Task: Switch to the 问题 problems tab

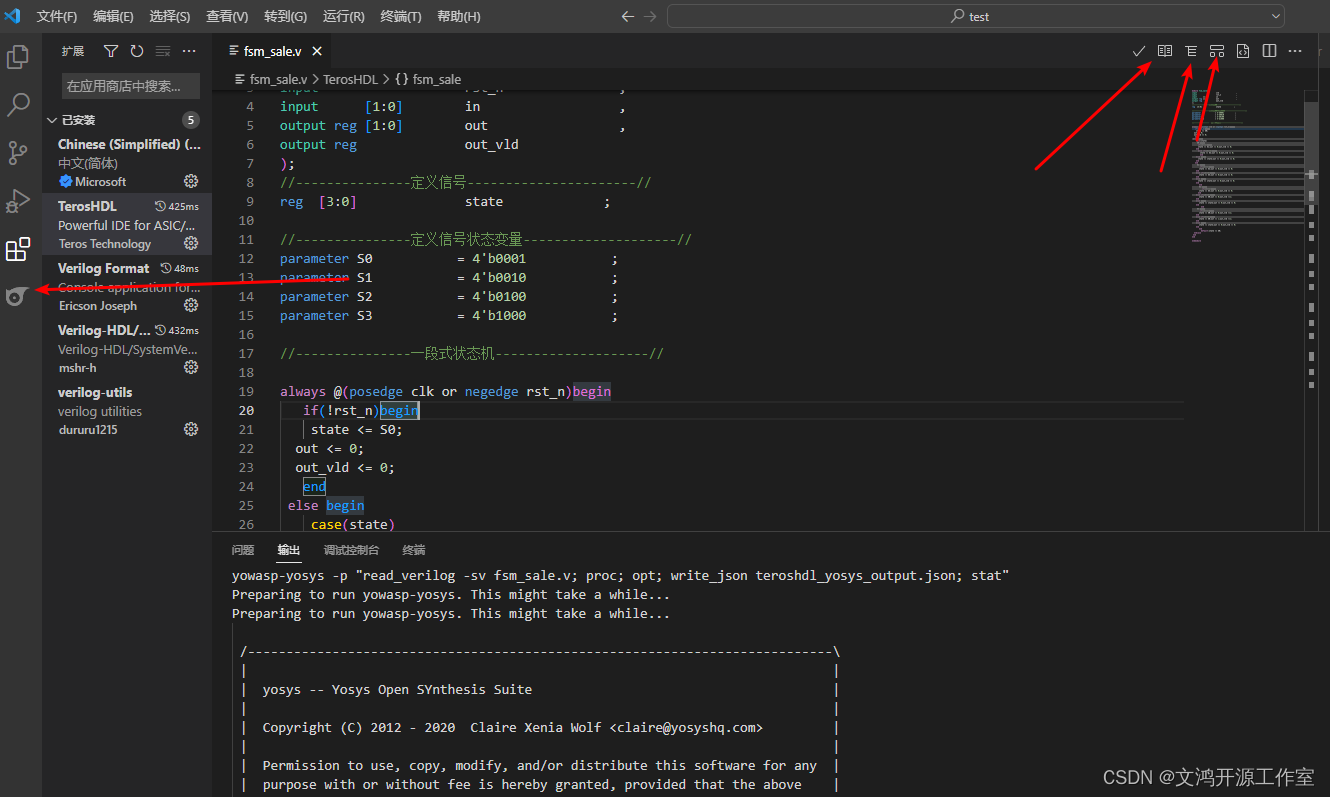Action: [243, 550]
